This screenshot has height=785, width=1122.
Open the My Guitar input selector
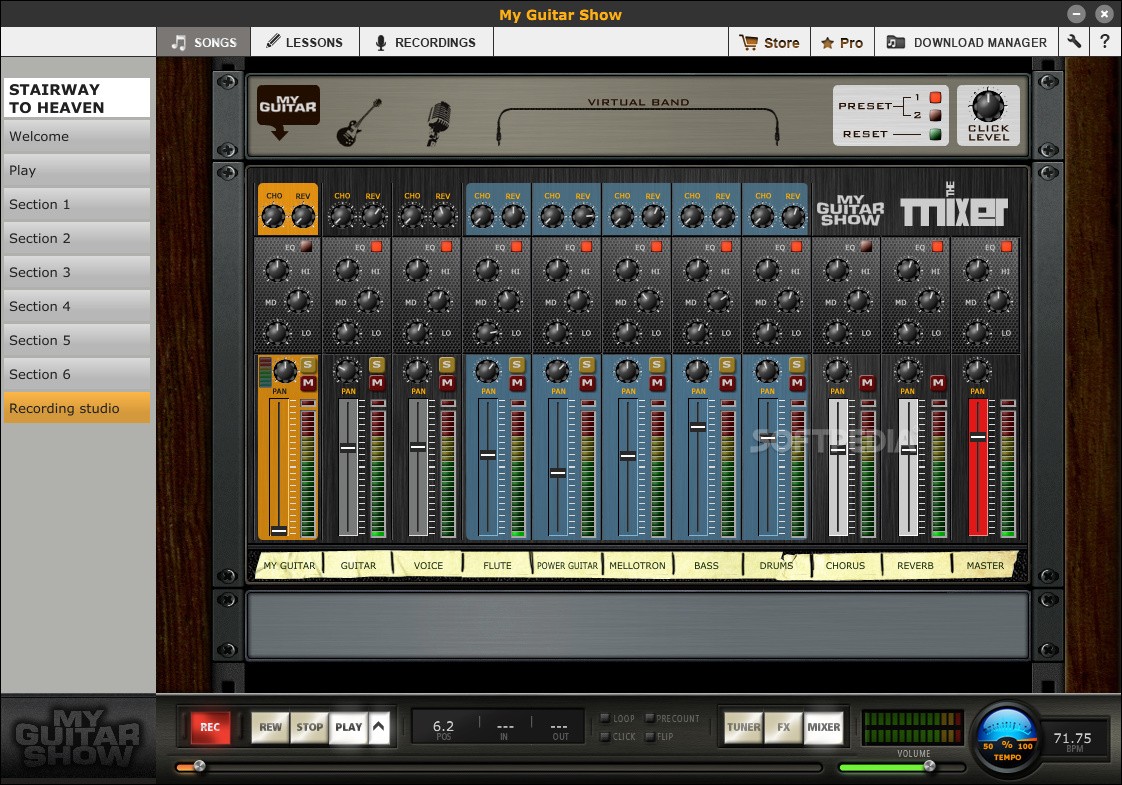288,112
